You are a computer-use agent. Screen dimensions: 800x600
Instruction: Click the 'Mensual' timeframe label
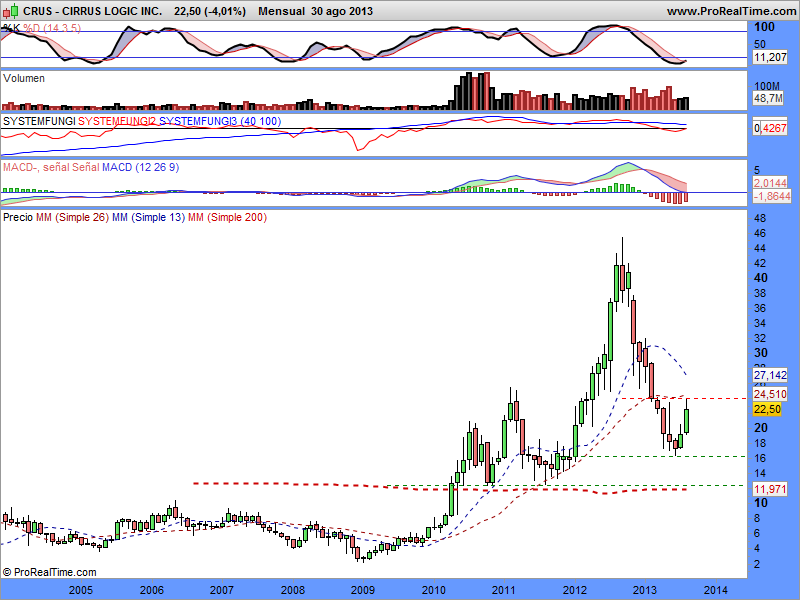[281, 11]
